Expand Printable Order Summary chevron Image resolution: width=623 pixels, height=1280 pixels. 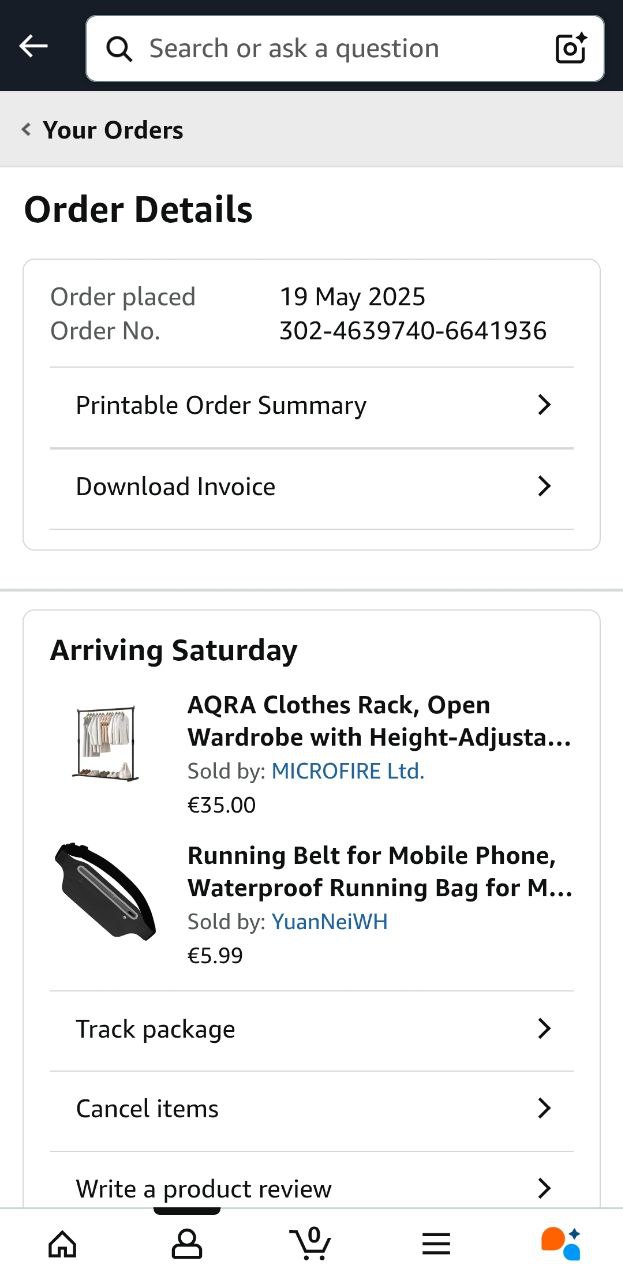click(x=544, y=405)
